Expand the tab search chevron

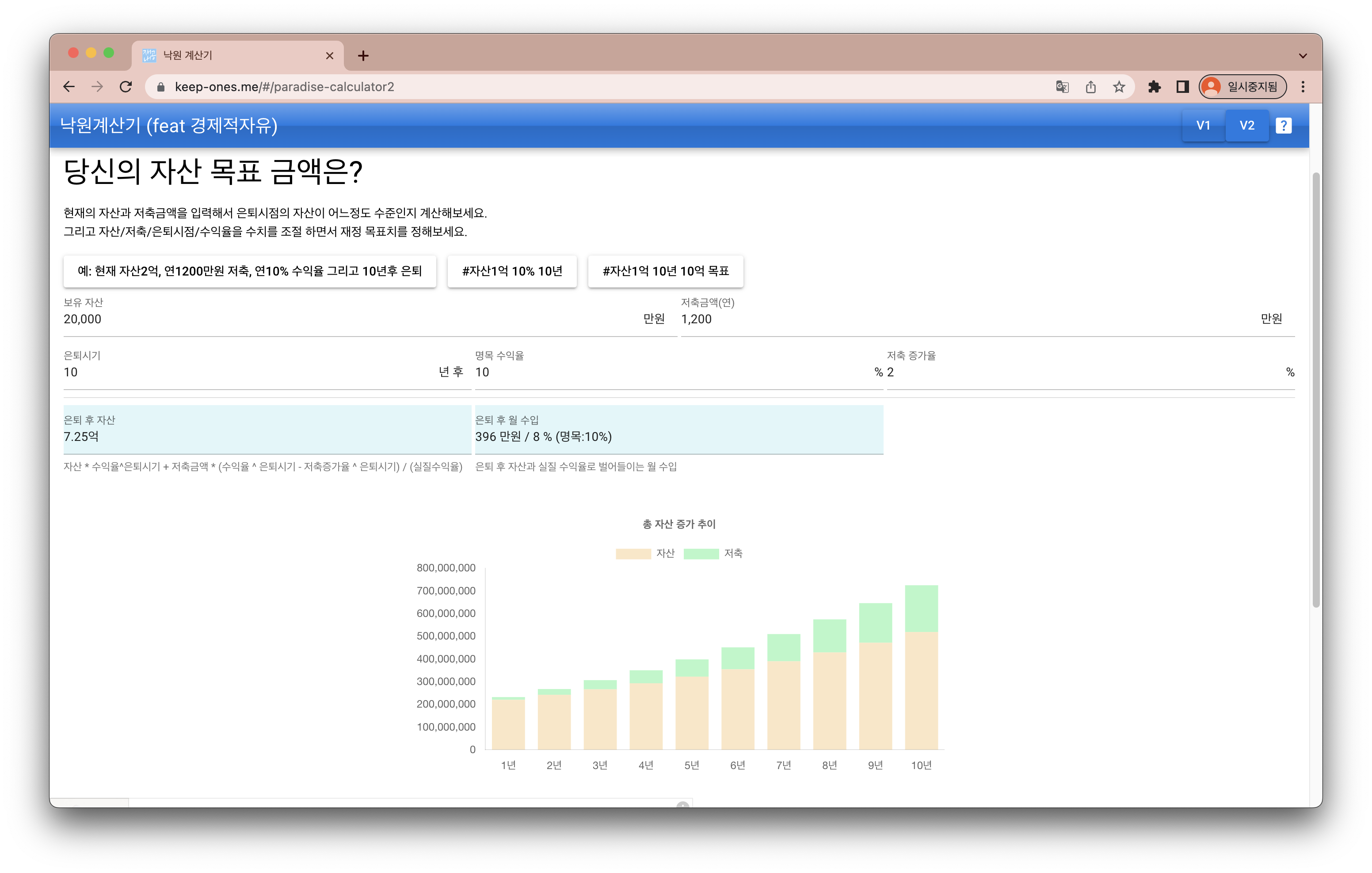point(1303,56)
